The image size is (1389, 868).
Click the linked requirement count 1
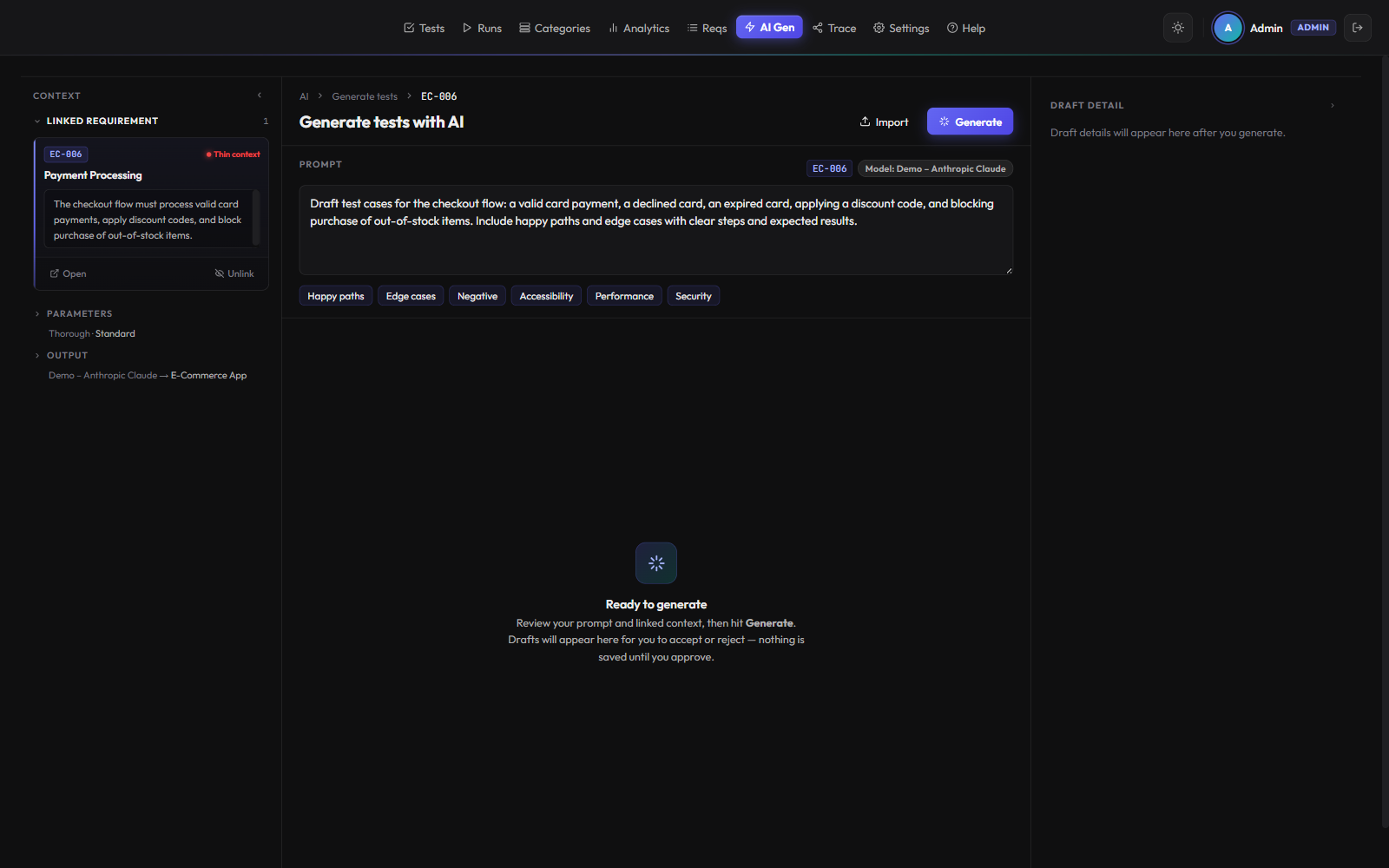pos(266,122)
